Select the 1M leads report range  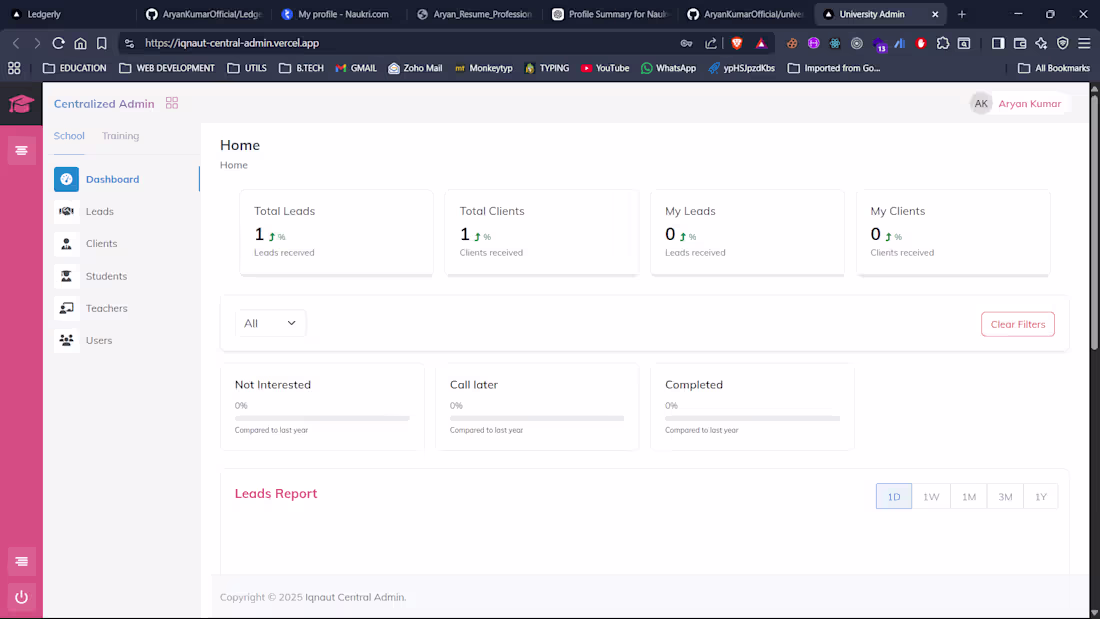point(969,496)
